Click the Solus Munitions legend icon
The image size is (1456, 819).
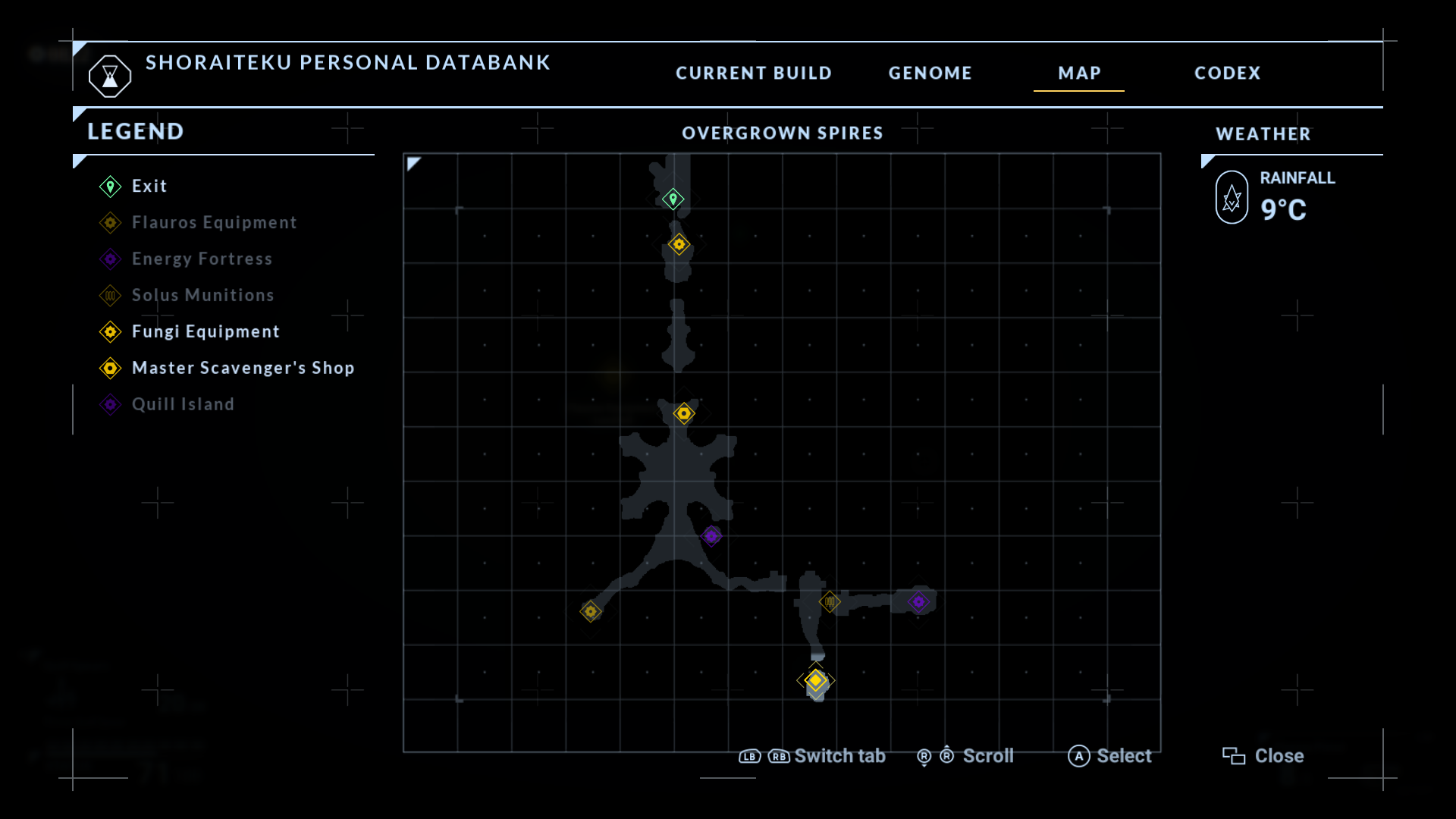tap(111, 295)
